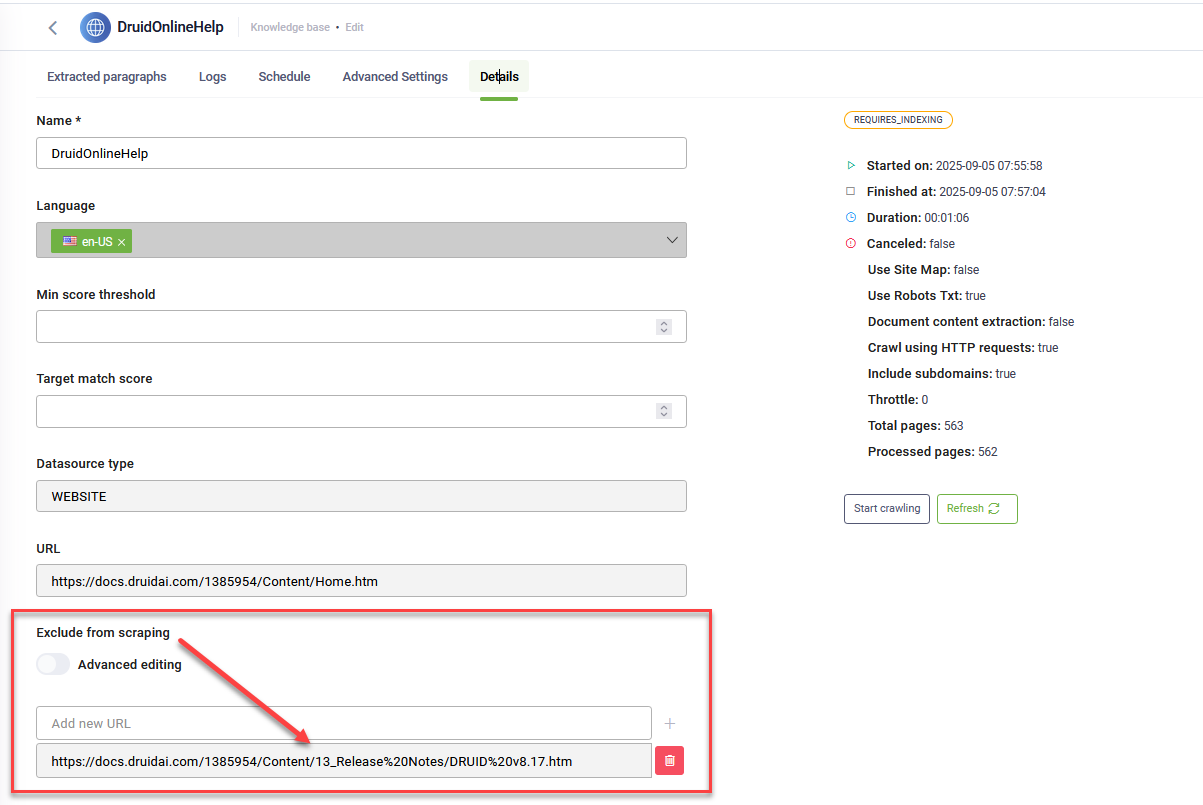Screen dimensions: 1203x805
Task: Click the Start crawling button
Action: pos(887,508)
